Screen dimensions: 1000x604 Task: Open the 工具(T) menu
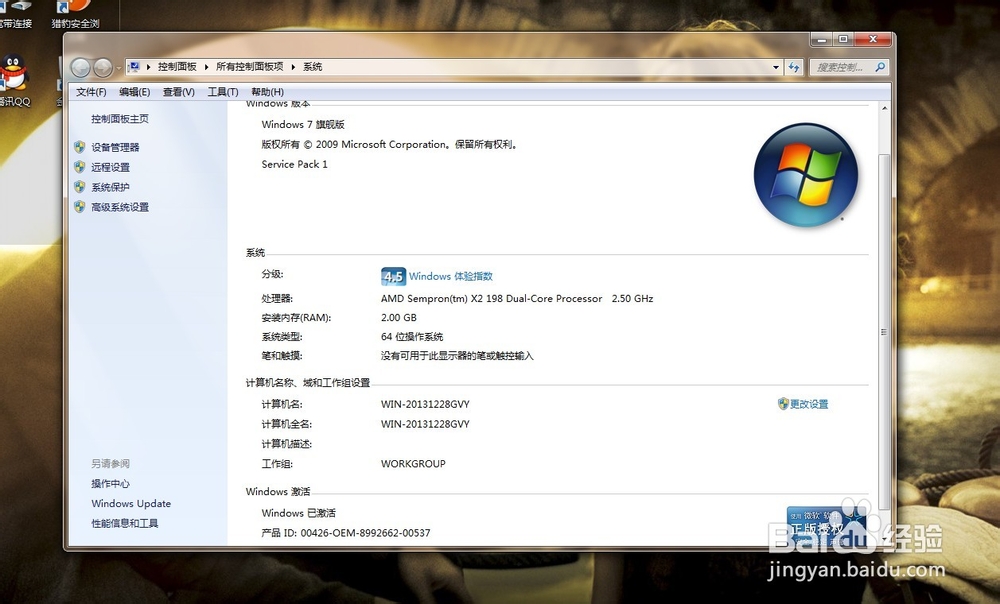[x=223, y=92]
